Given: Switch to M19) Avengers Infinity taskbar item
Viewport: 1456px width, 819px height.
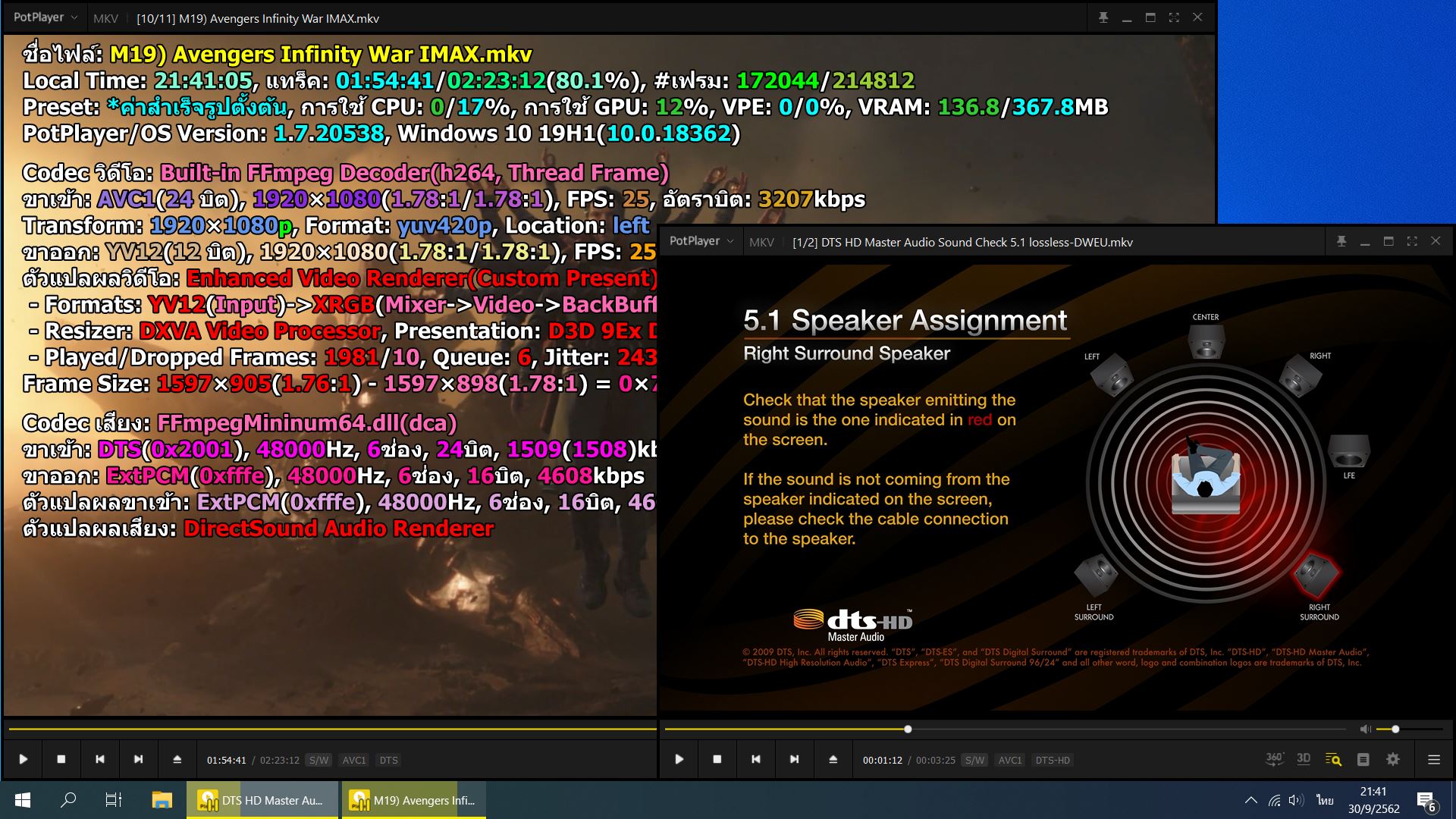Looking at the screenshot, I should click(x=414, y=800).
